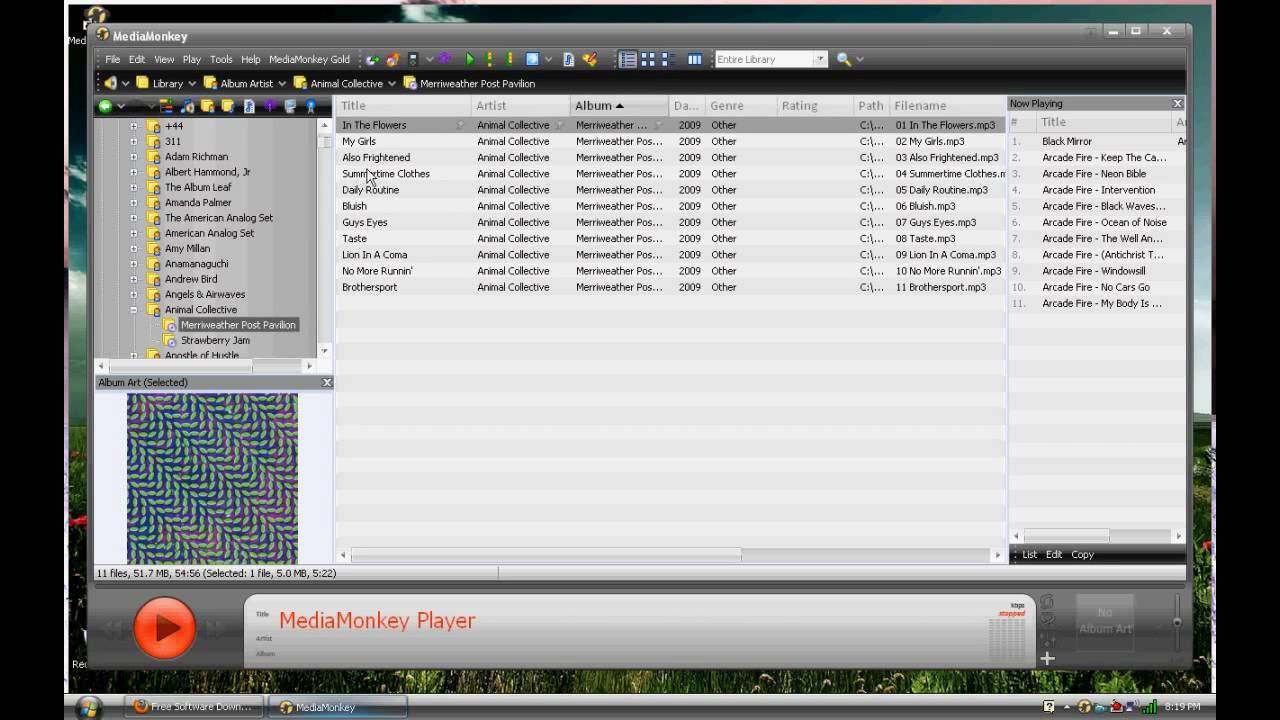Open the File menu
The width and height of the screenshot is (1280, 720).
113,60
